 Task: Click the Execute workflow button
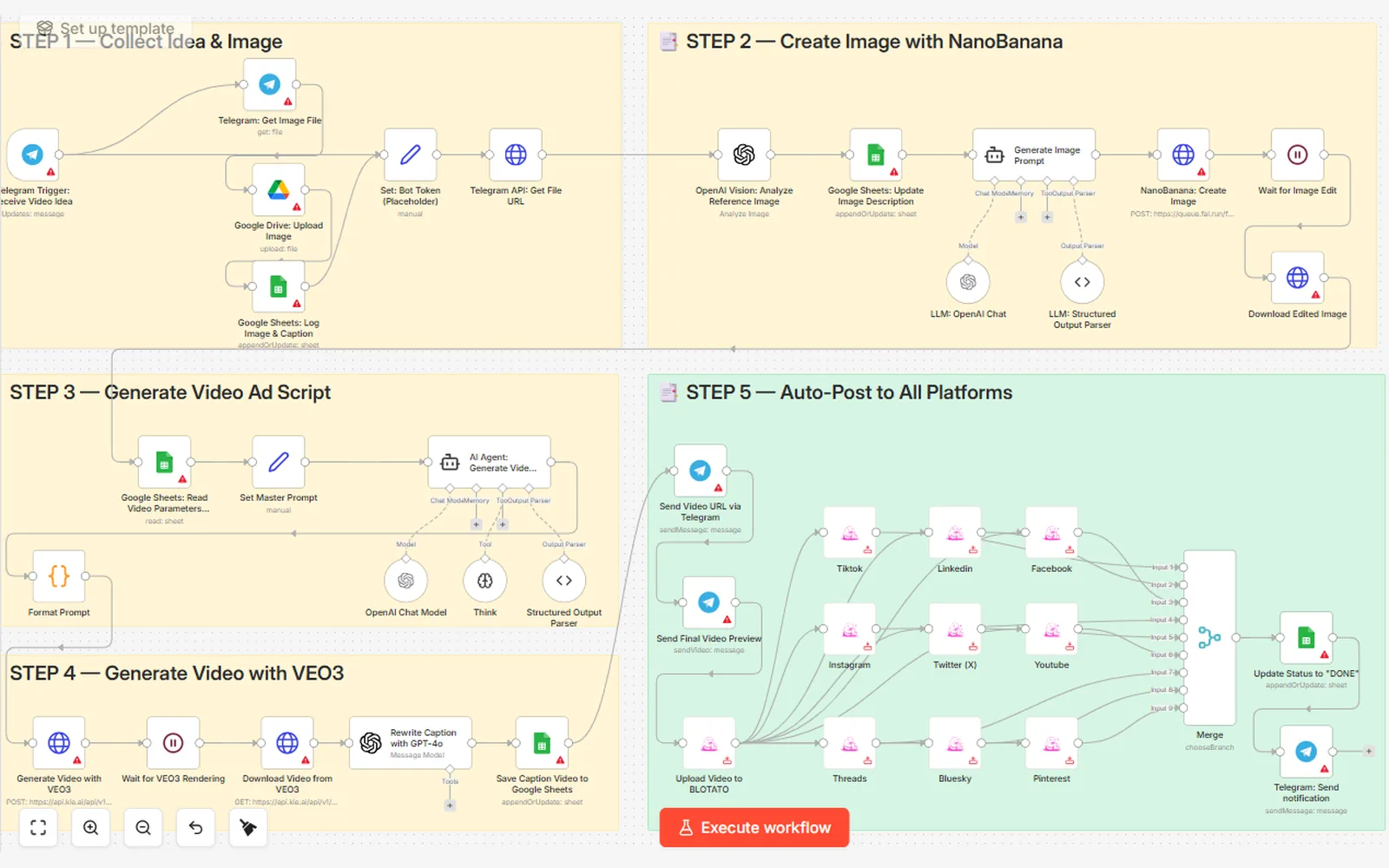tap(754, 827)
